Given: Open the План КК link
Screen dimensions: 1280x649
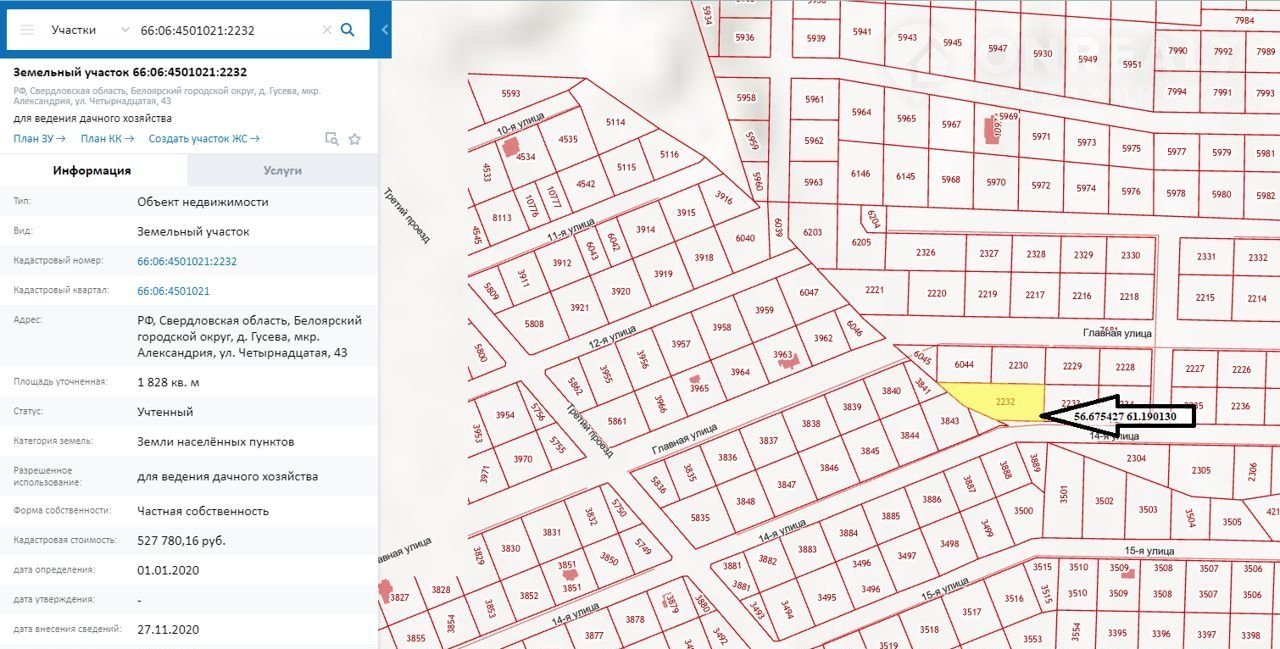Looking at the screenshot, I should (x=107, y=139).
